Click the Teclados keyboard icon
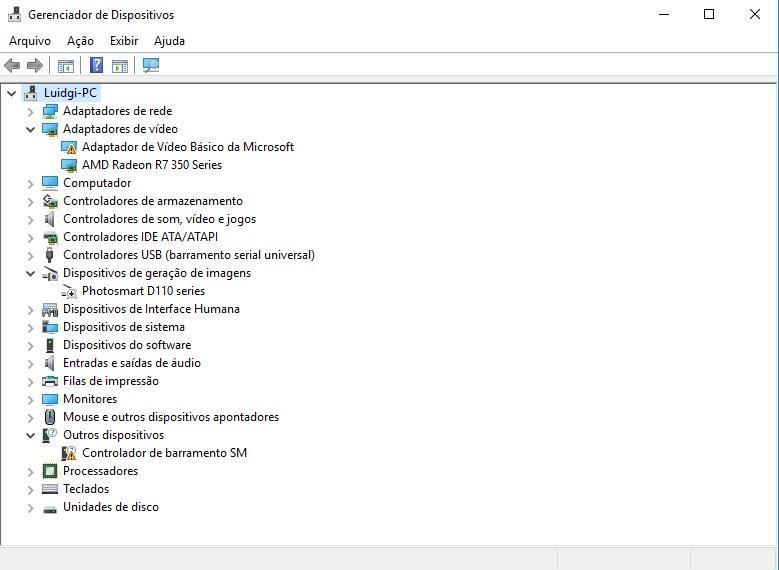 pos(50,489)
